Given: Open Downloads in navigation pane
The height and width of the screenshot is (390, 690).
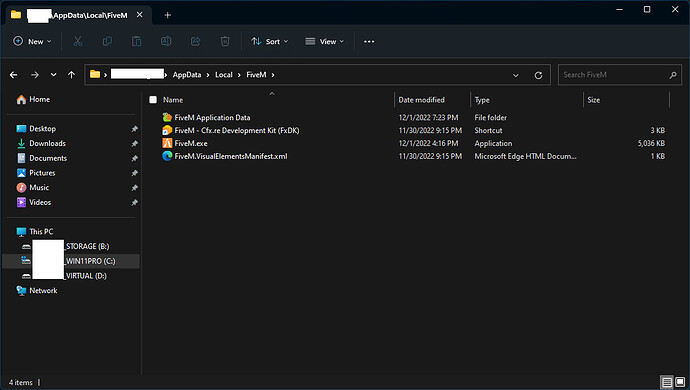Looking at the screenshot, I should (x=47, y=143).
